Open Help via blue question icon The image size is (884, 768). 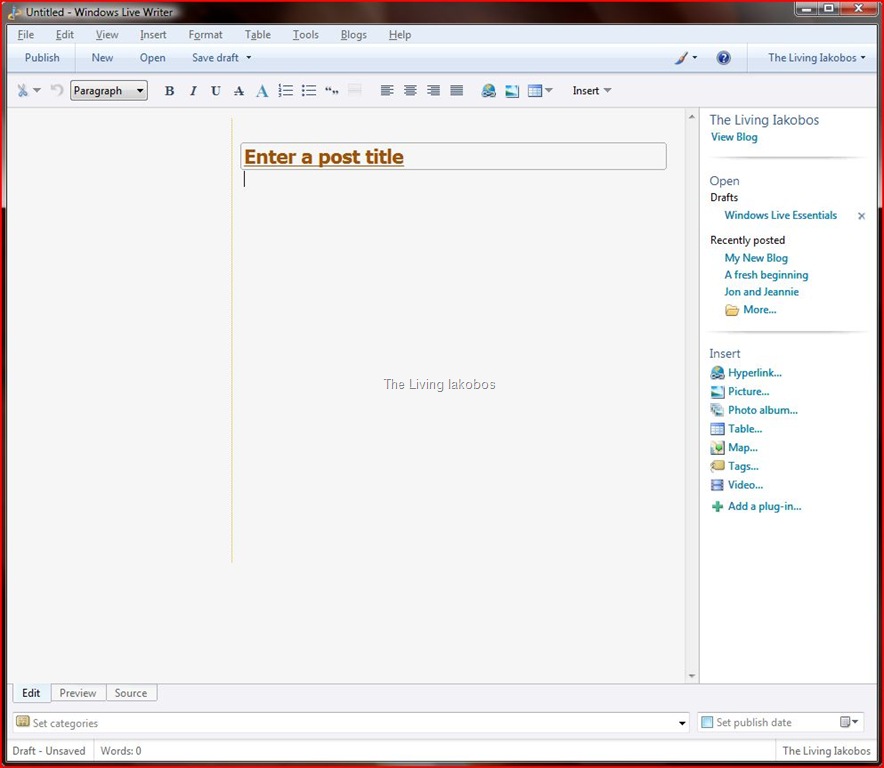723,58
